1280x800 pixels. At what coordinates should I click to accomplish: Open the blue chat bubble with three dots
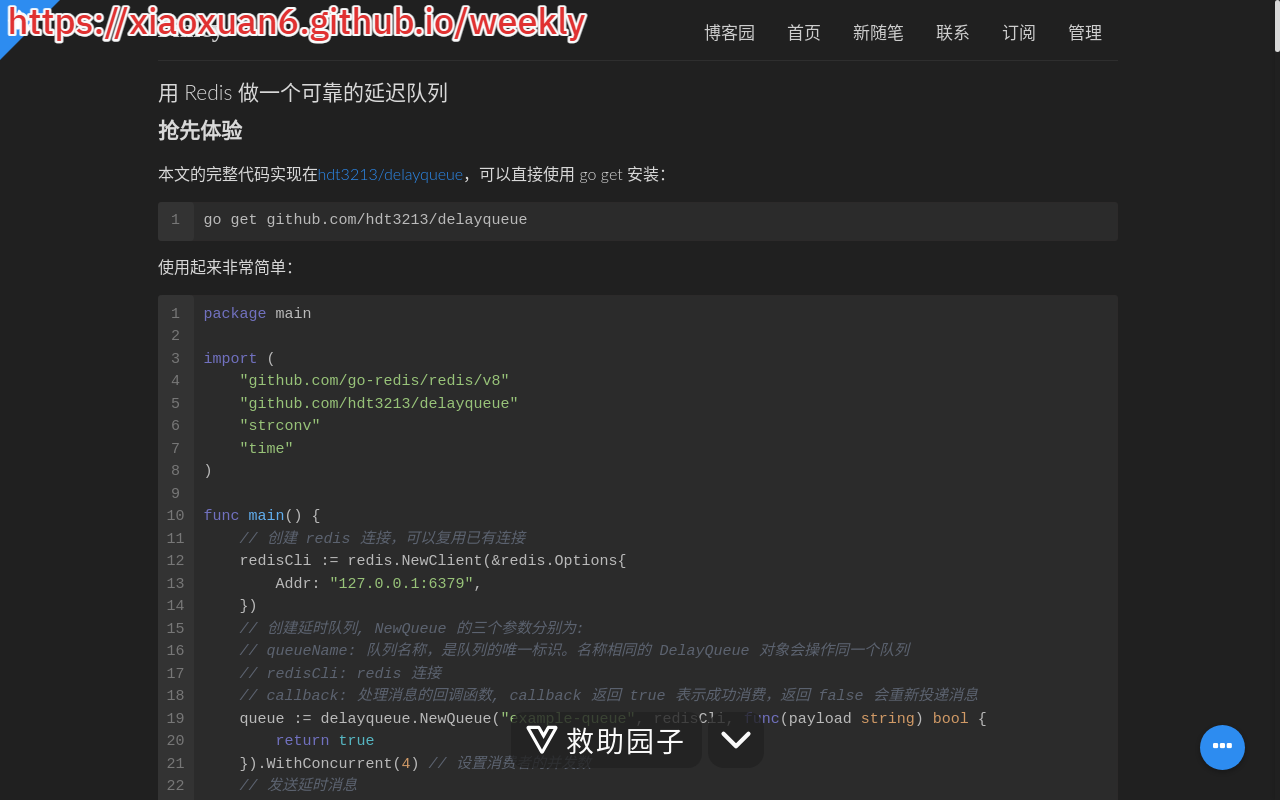pos(1222,747)
